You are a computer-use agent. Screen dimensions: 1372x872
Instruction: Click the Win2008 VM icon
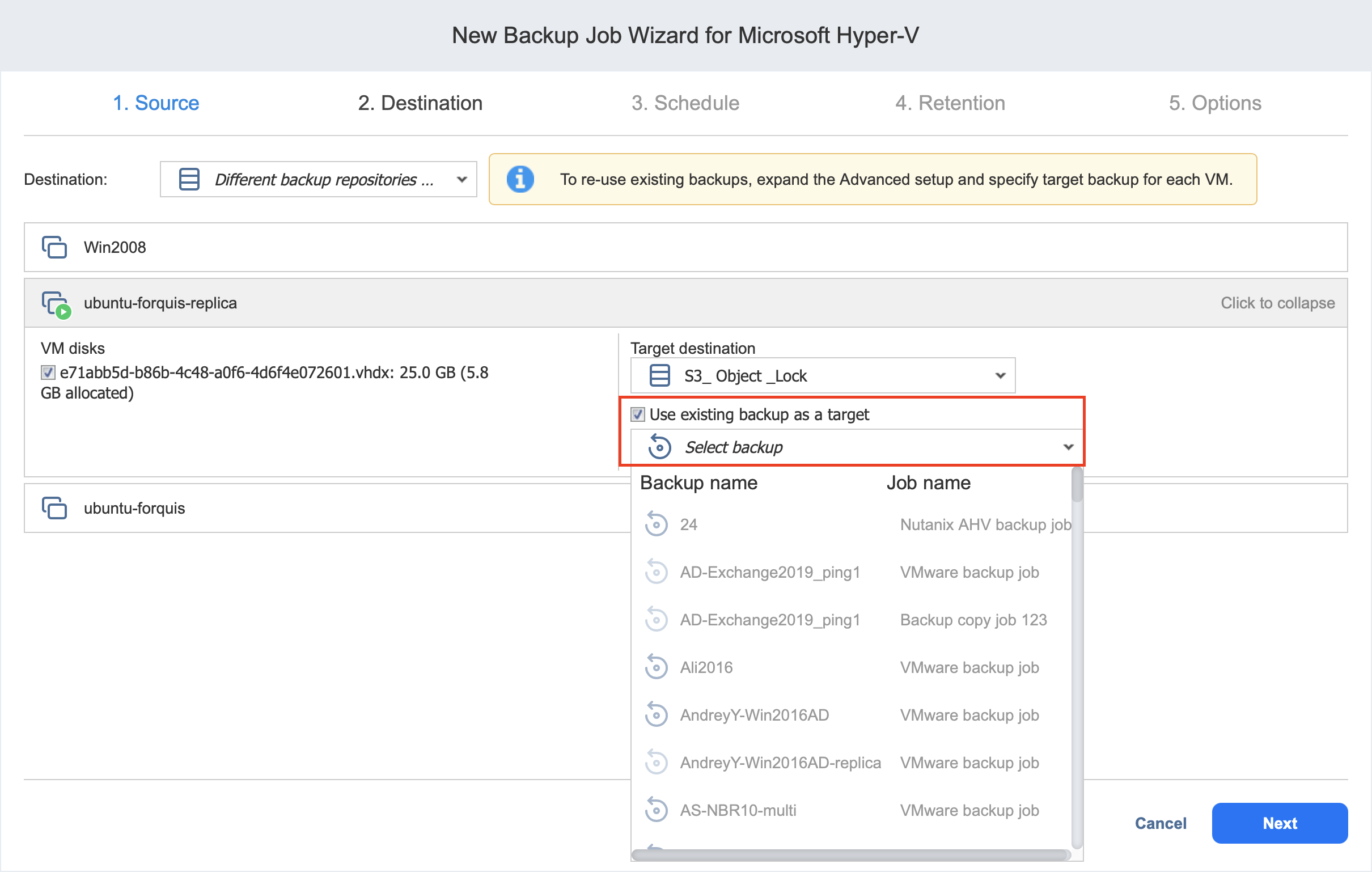(x=54, y=247)
